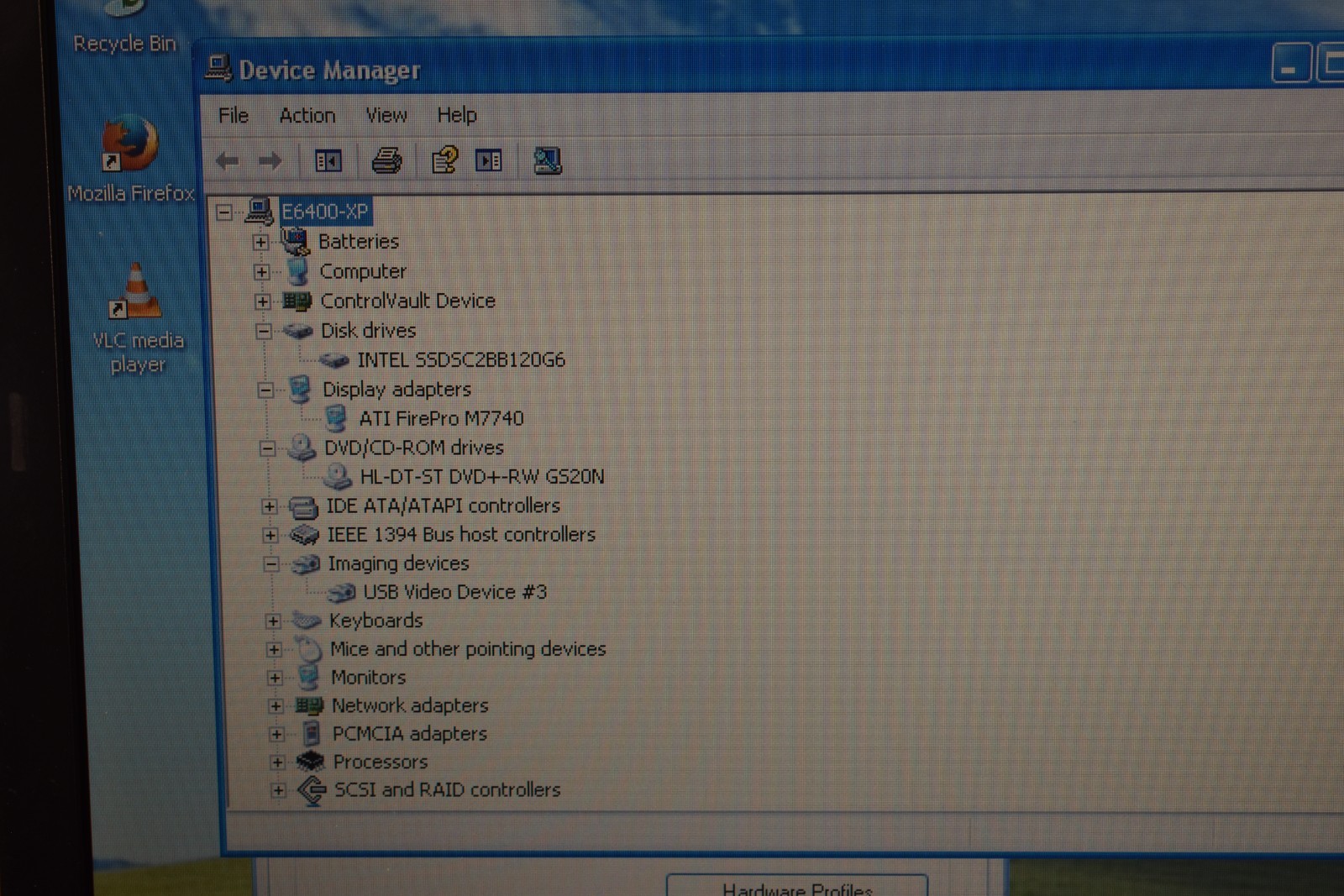This screenshot has height=896, width=1344.
Task: Select the E6400-XP computer root node
Action: [324, 212]
